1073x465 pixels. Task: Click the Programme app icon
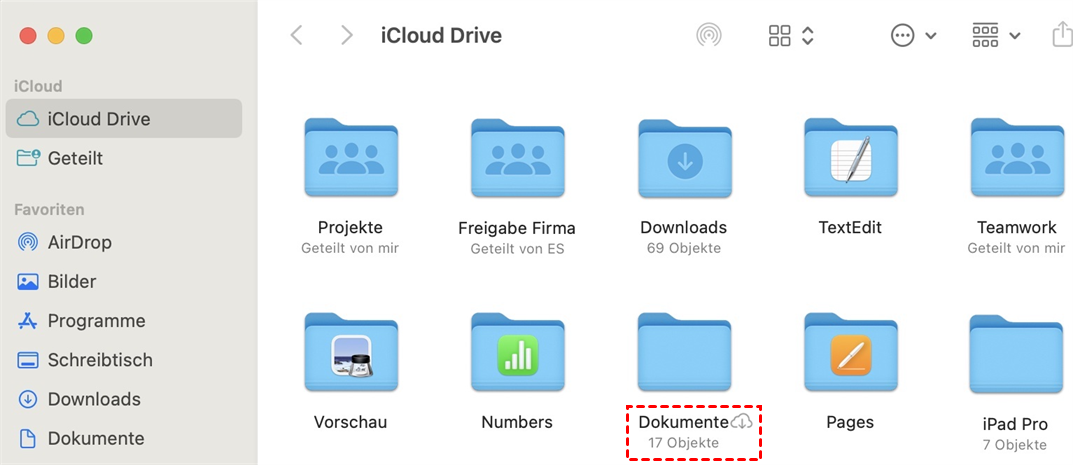pos(28,321)
